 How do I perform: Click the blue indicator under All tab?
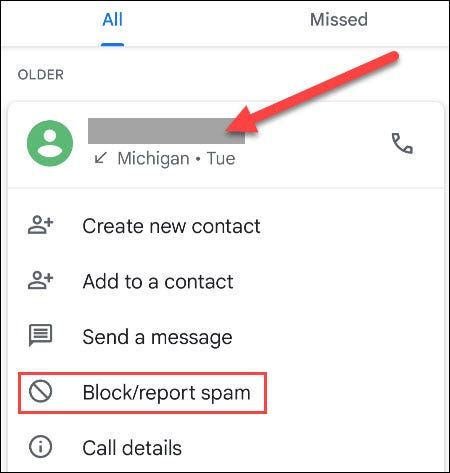tap(113, 45)
